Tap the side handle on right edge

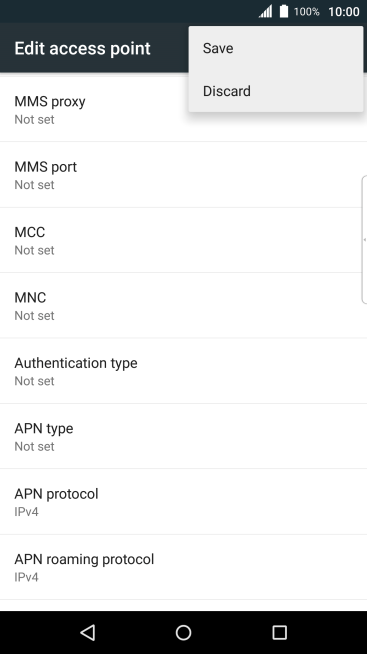364,239
